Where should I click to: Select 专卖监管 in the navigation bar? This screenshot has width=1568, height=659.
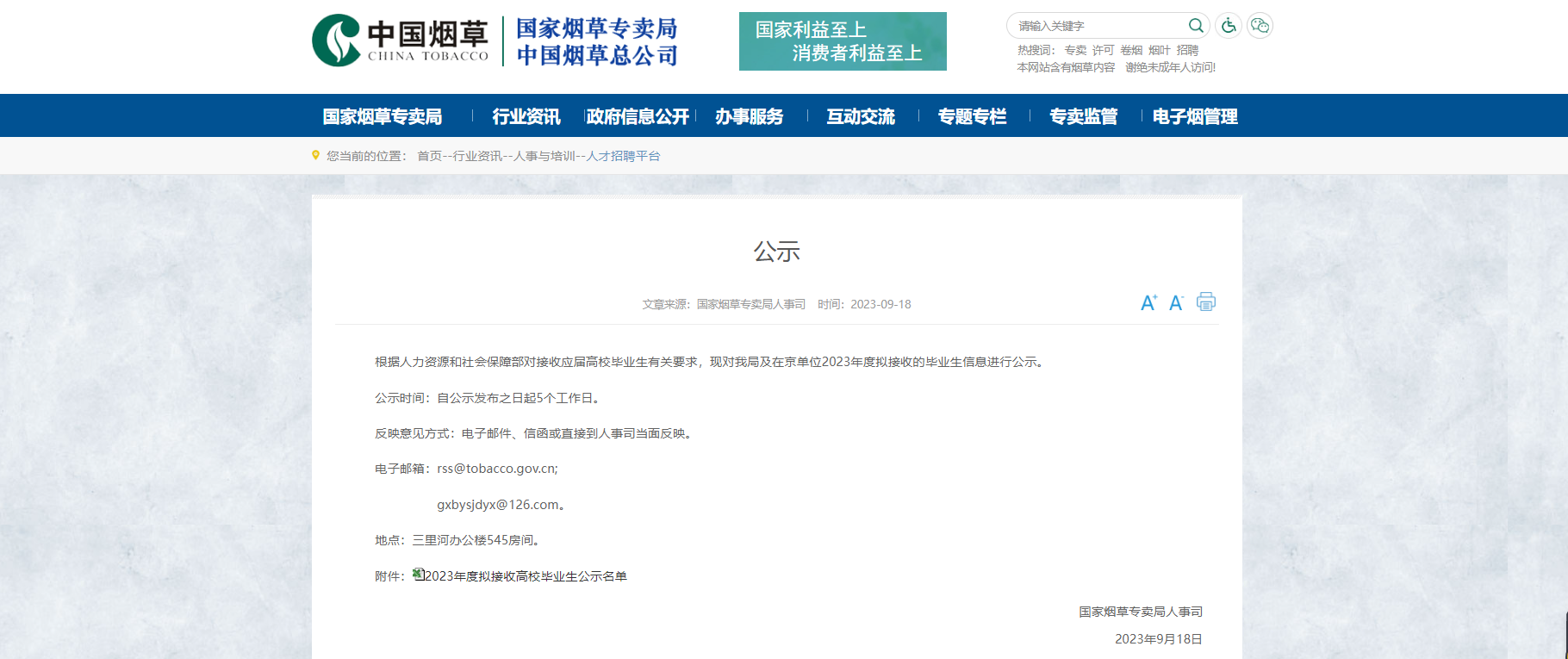pos(1083,116)
